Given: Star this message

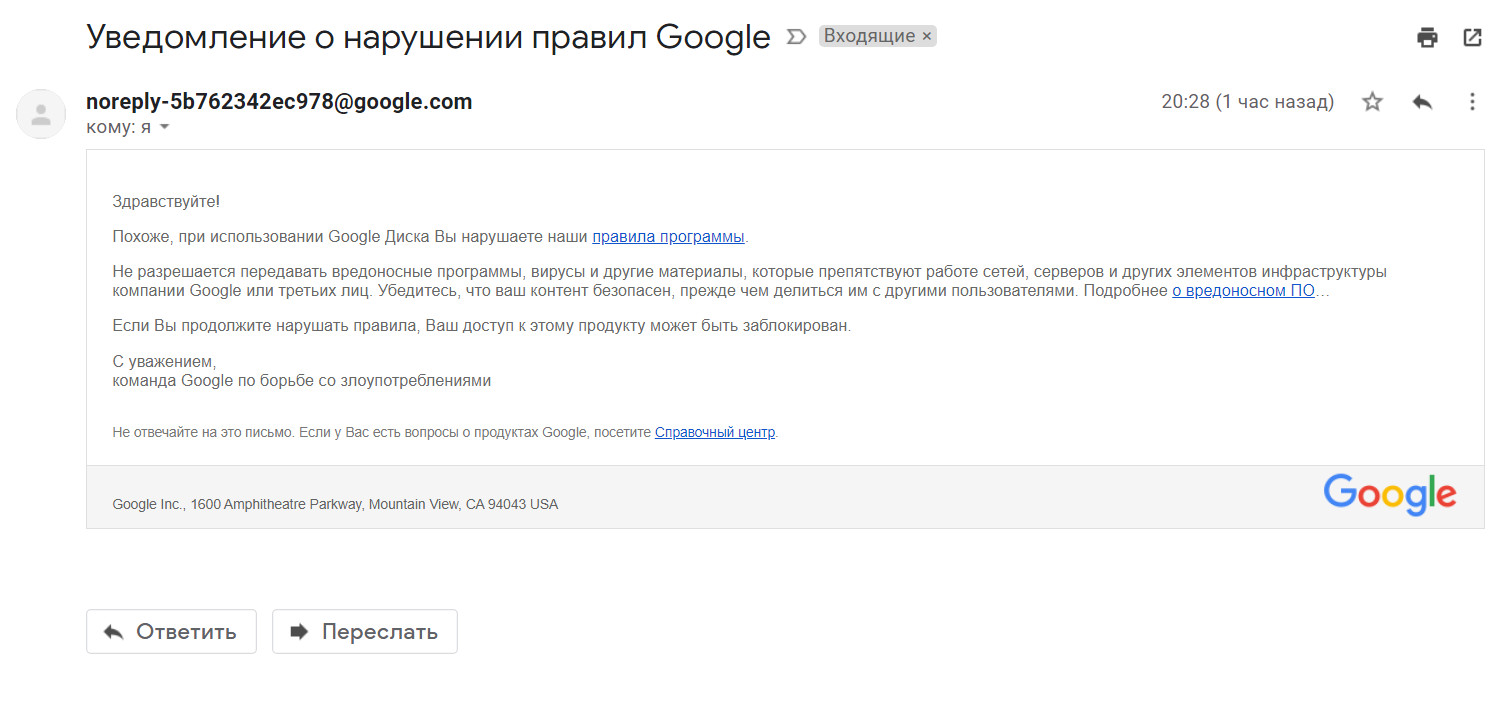Looking at the screenshot, I should [1373, 102].
